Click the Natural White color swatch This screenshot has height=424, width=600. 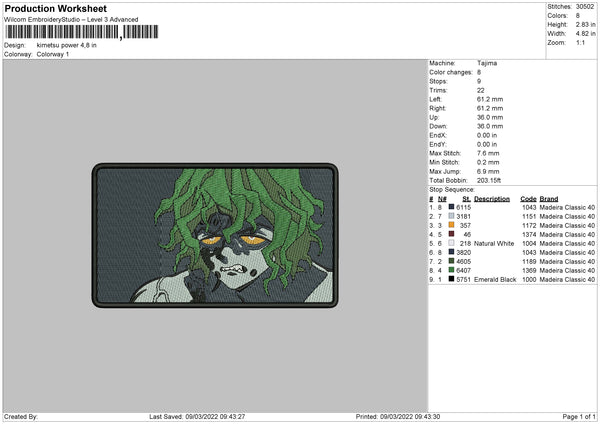tap(451, 243)
